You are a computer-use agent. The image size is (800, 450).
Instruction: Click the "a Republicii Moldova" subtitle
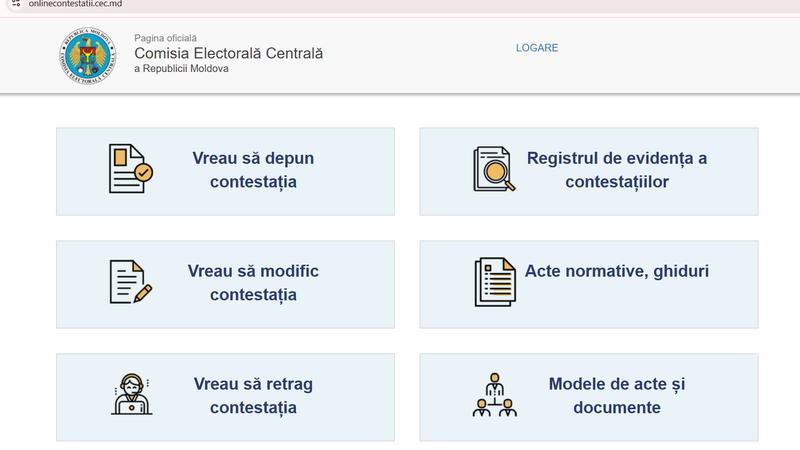pos(181,69)
